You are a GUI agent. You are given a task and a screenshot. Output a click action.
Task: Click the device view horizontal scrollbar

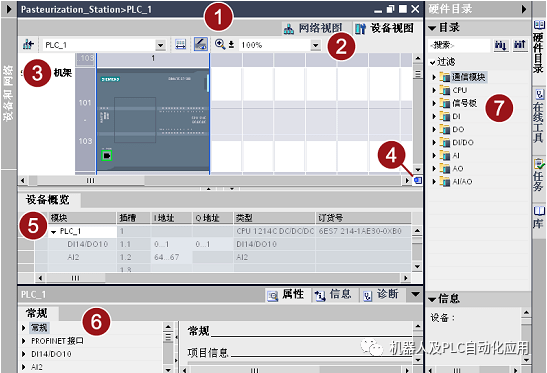tap(215, 180)
